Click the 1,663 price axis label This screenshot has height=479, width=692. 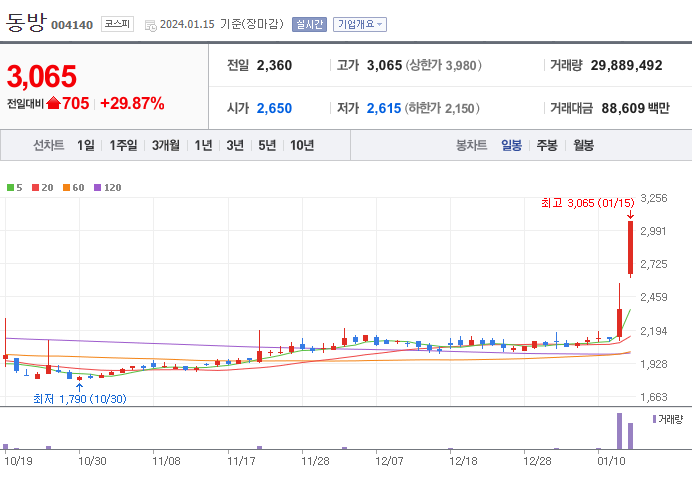654,397
